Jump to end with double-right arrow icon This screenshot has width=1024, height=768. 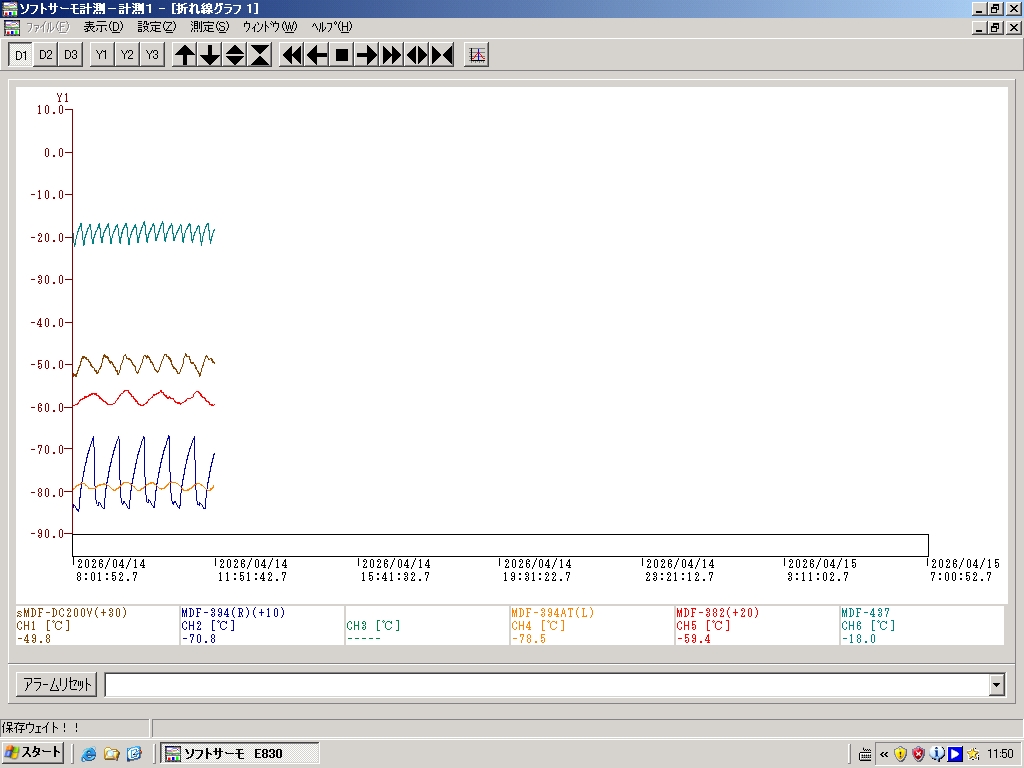(392, 55)
